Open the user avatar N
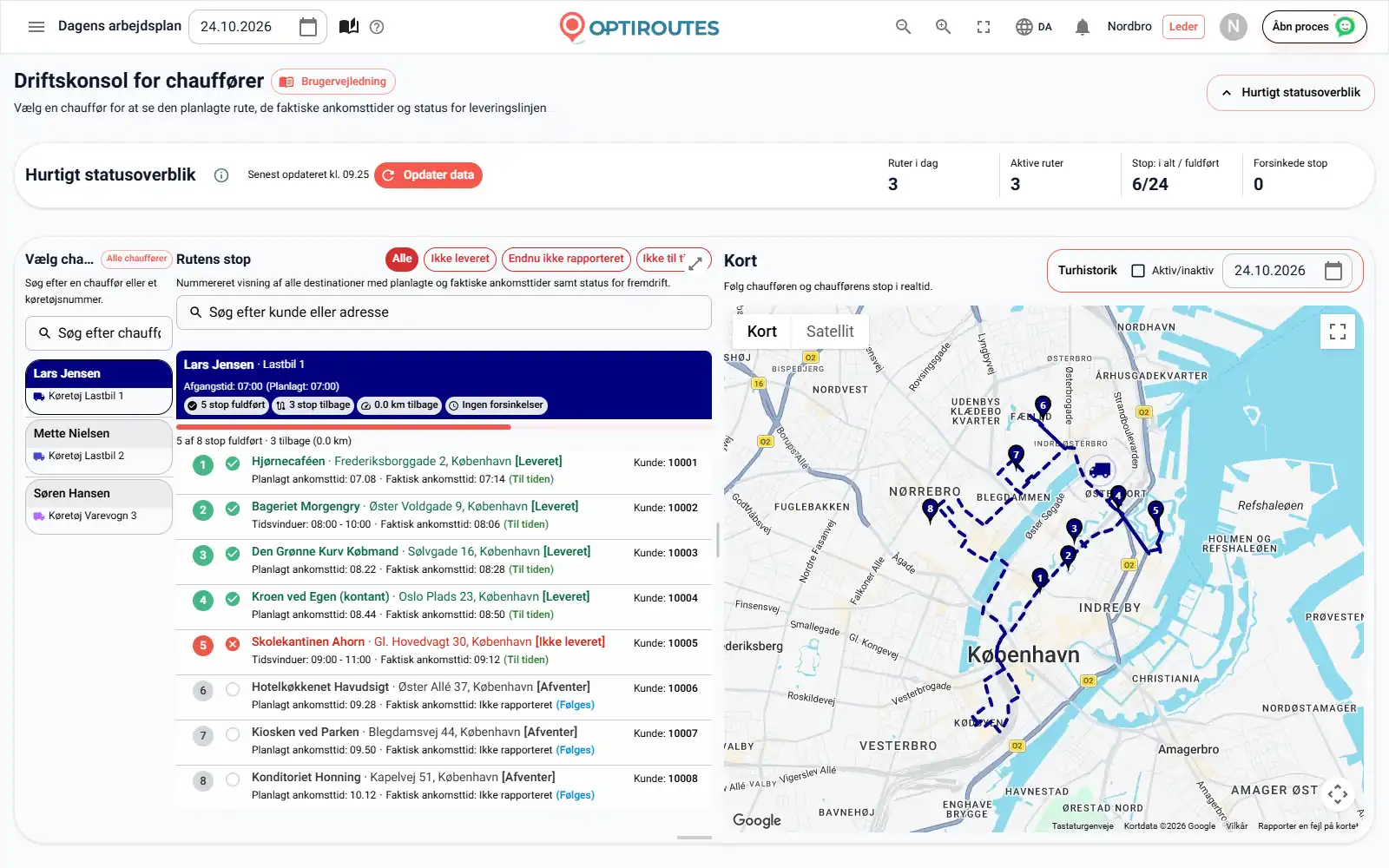The width and height of the screenshot is (1389, 868). tap(1233, 27)
